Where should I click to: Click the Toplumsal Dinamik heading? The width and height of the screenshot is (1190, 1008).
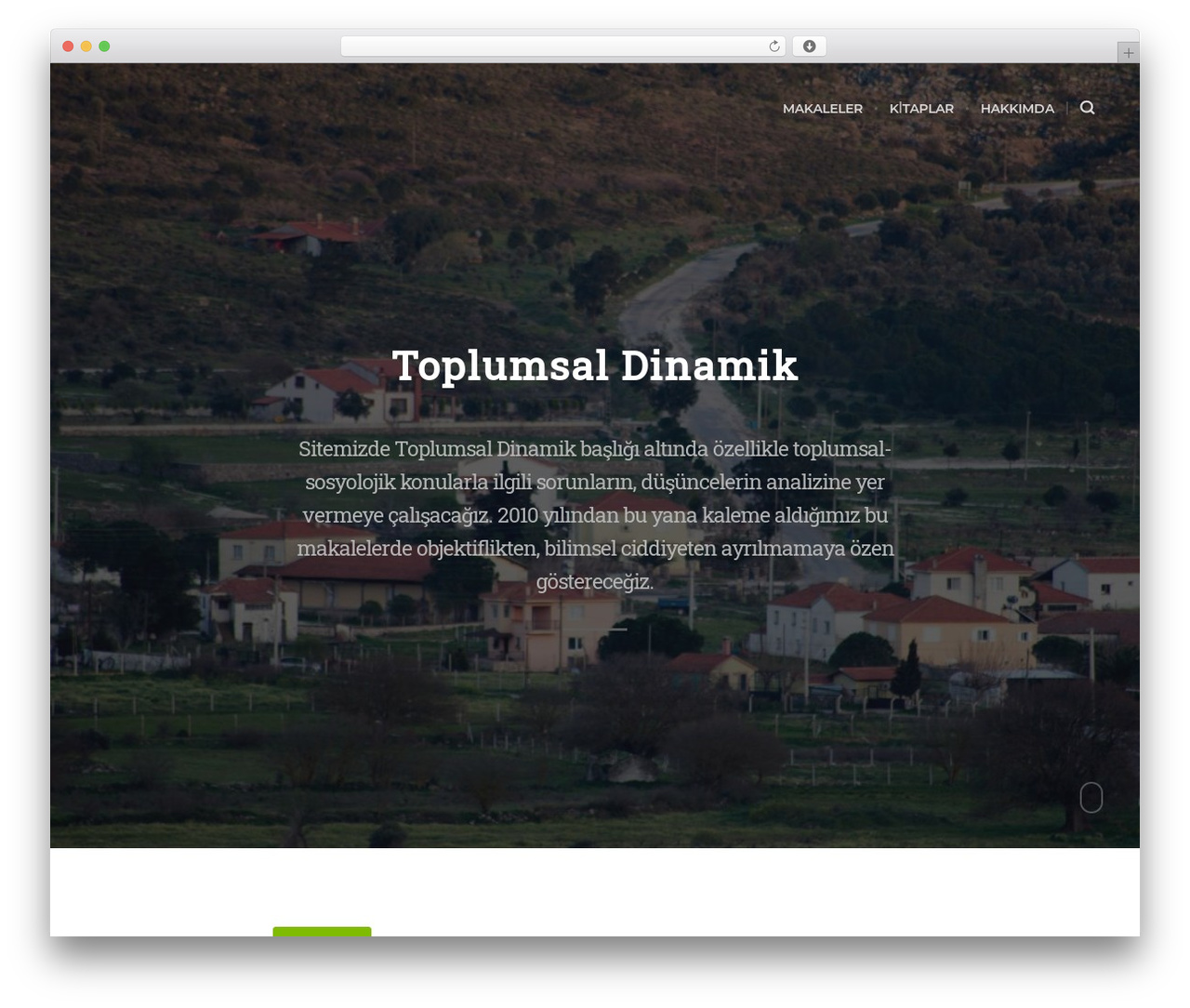click(595, 365)
